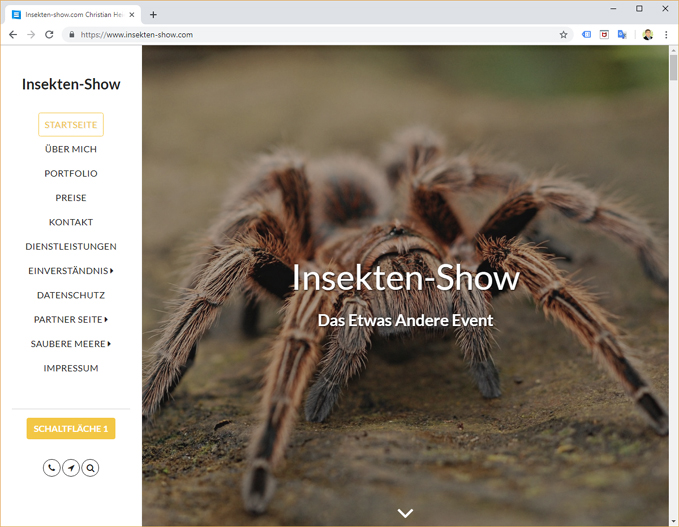Click the address bar URL field
The width and height of the screenshot is (679, 527).
pyautogui.click(x=318, y=35)
